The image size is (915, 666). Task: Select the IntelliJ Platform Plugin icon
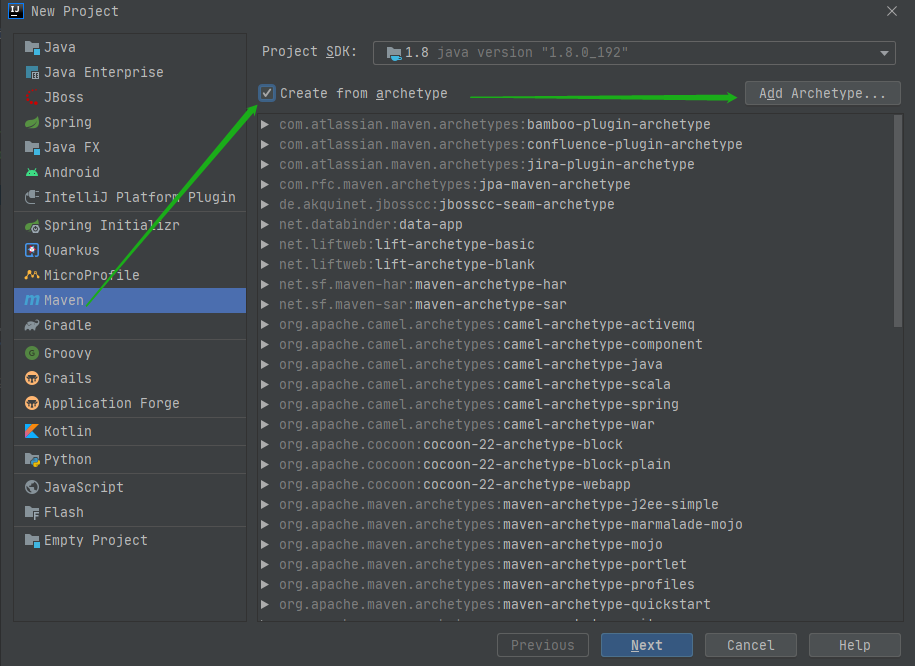point(32,197)
